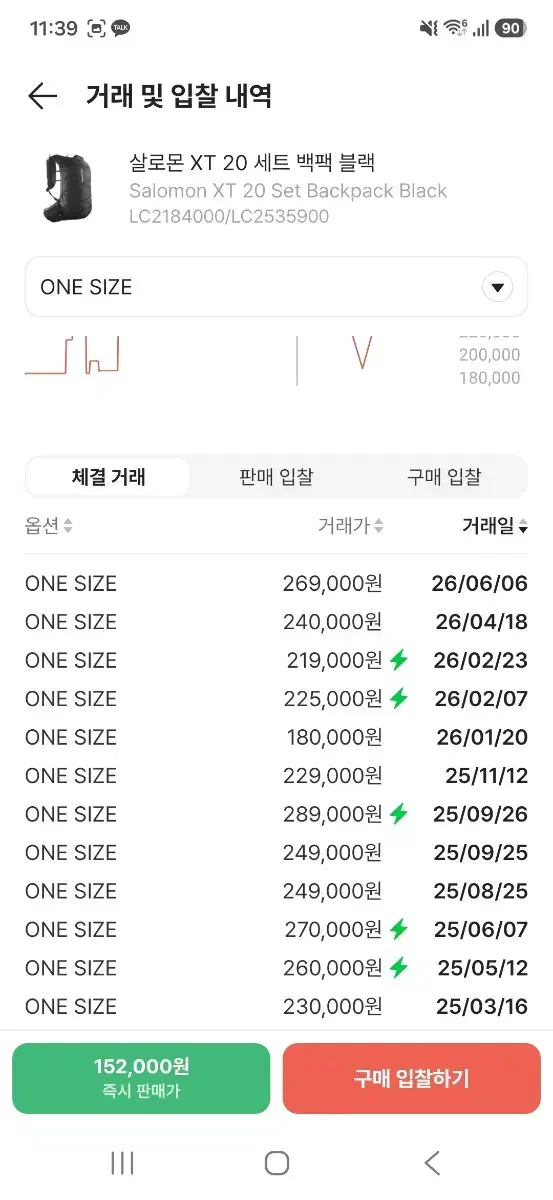Switch to the 구매 입찰 tab
The width and height of the screenshot is (553, 1200).
tap(444, 477)
